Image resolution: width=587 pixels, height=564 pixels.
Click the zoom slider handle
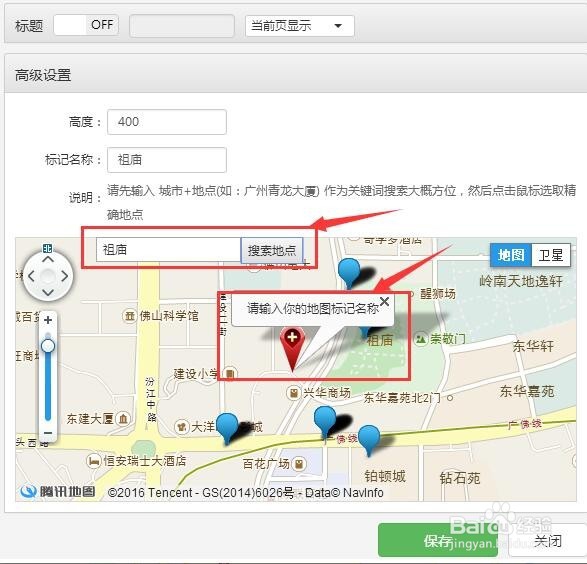(48, 345)
